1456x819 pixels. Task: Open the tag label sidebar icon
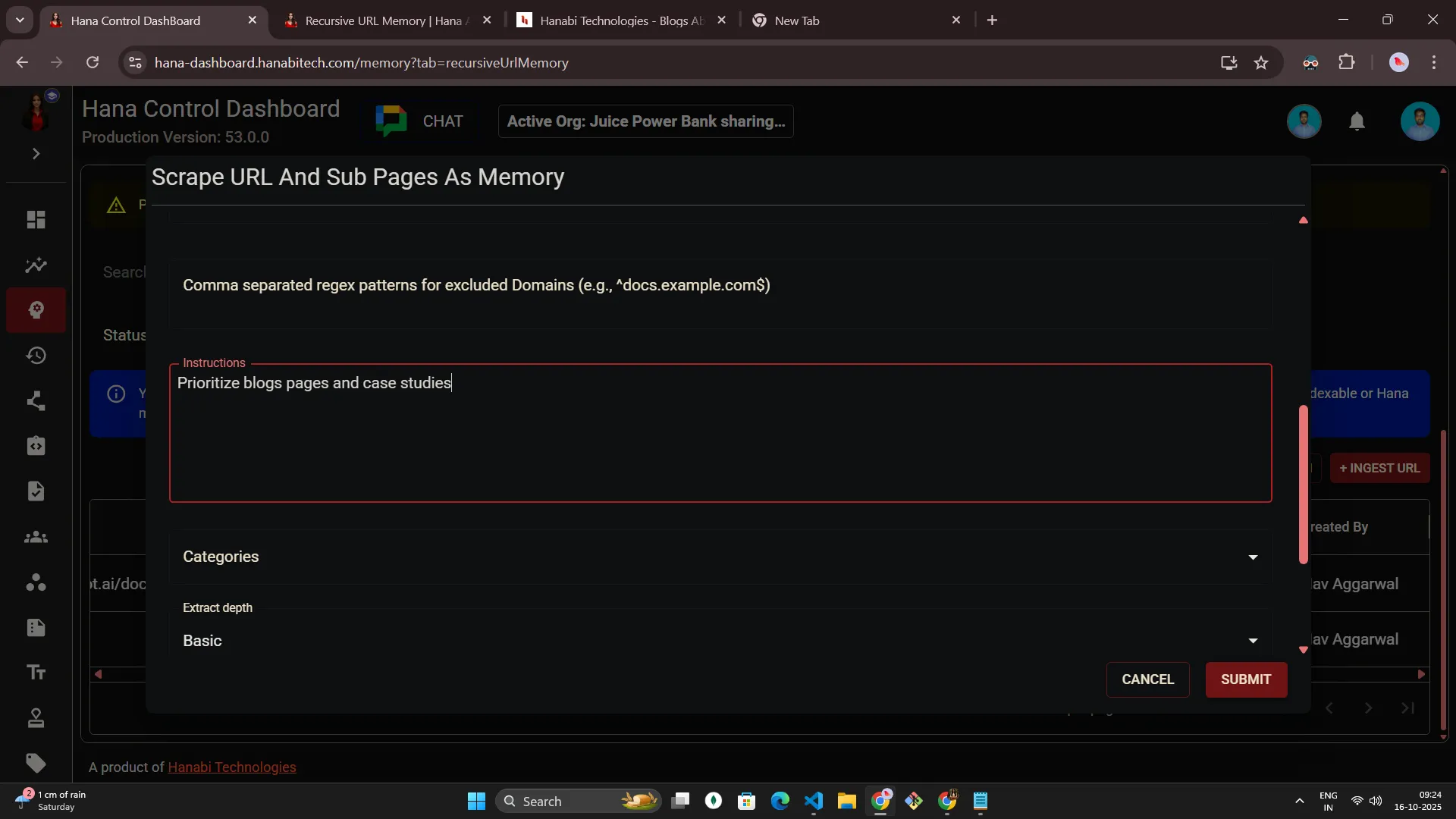36,763
